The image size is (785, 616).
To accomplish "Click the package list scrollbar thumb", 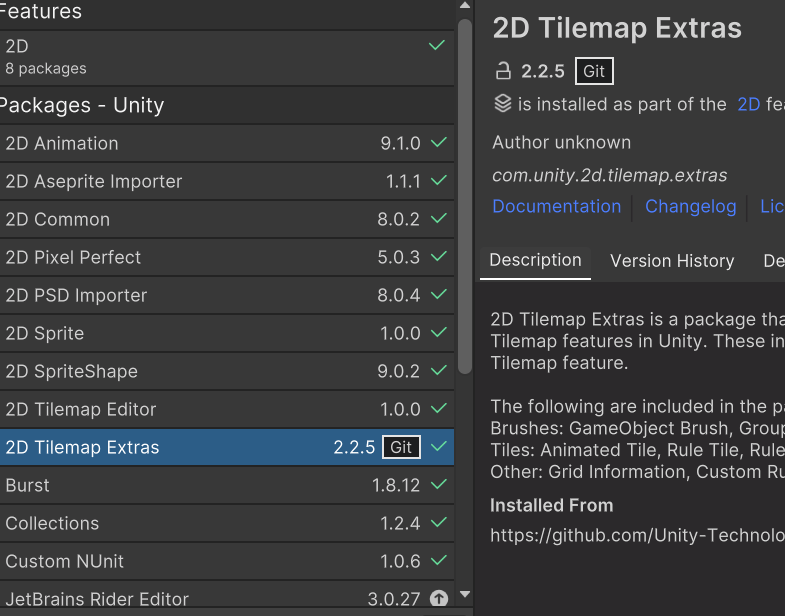I will point(465,196).
